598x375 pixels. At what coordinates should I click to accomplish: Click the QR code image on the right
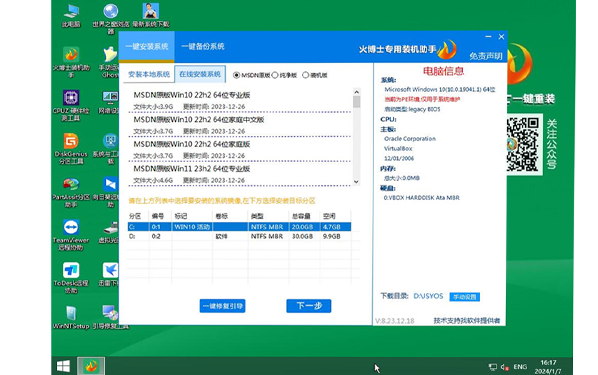523,144
